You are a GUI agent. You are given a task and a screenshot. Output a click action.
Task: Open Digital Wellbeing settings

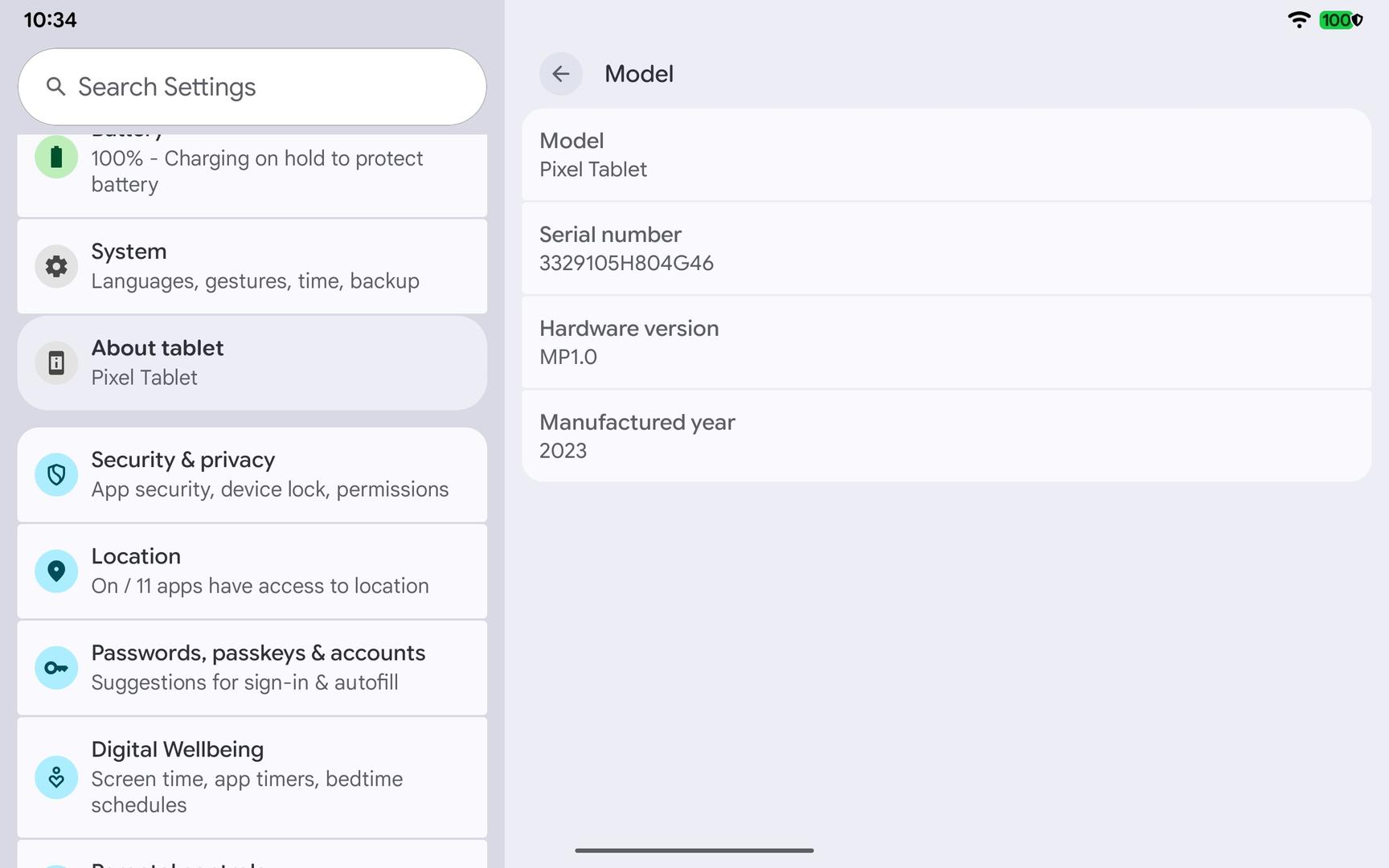click(265, 776)
